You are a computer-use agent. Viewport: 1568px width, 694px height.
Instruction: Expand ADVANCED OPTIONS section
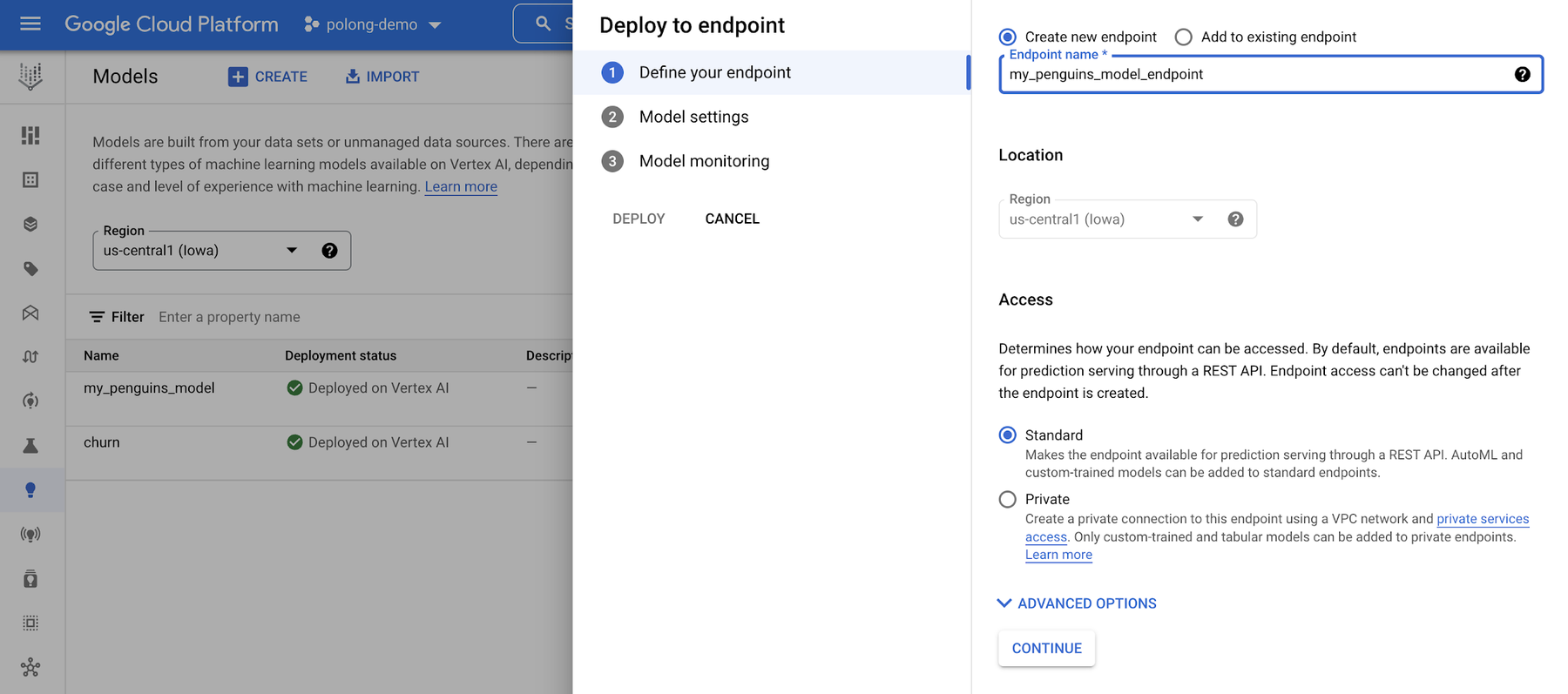click(1078, 603)
